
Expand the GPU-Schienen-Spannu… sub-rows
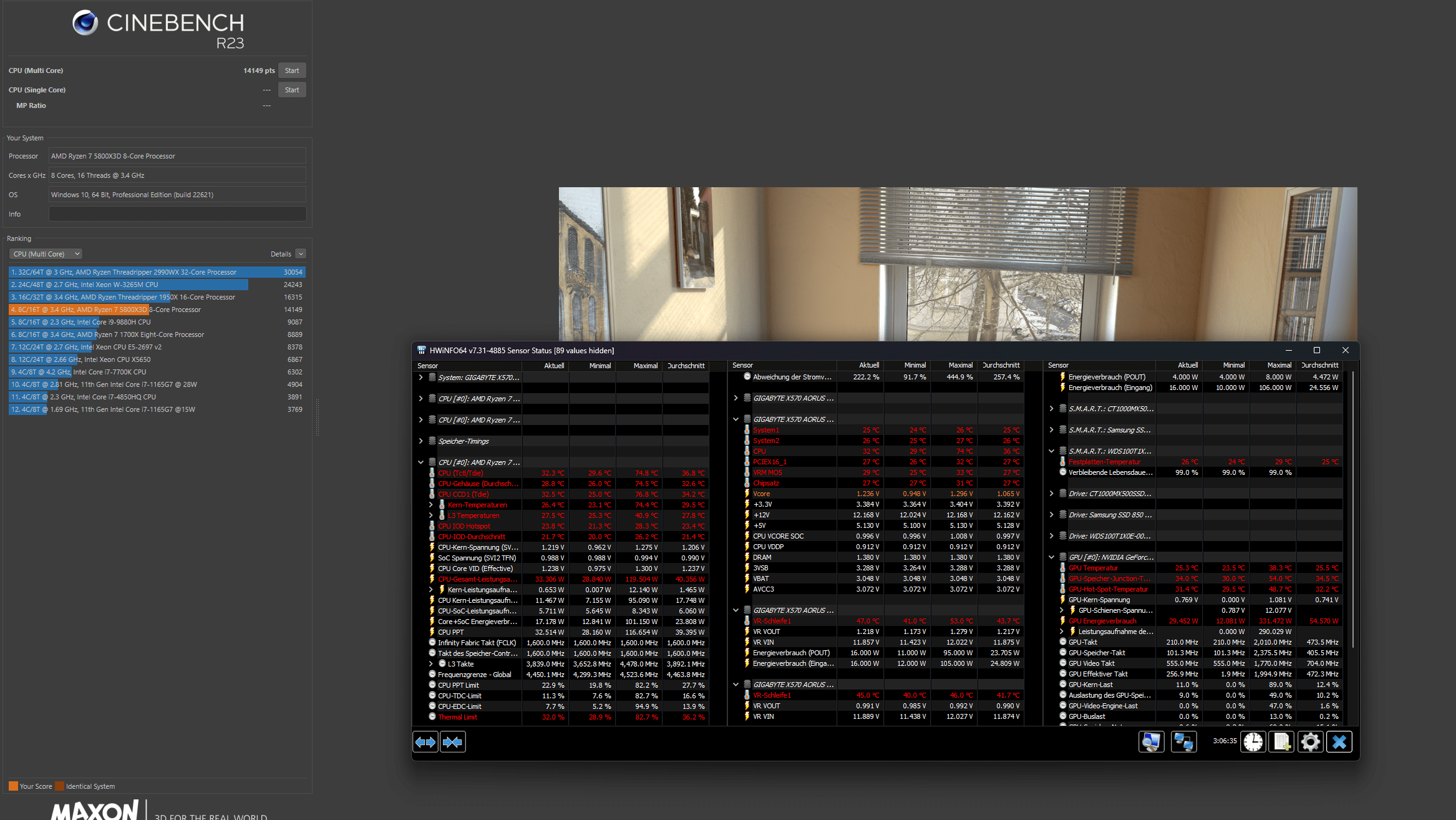coord(1061,610)
